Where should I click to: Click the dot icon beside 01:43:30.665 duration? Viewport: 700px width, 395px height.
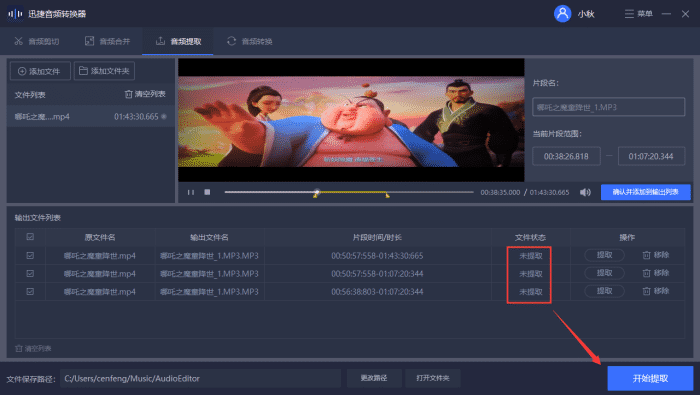[x=164, y=116]
